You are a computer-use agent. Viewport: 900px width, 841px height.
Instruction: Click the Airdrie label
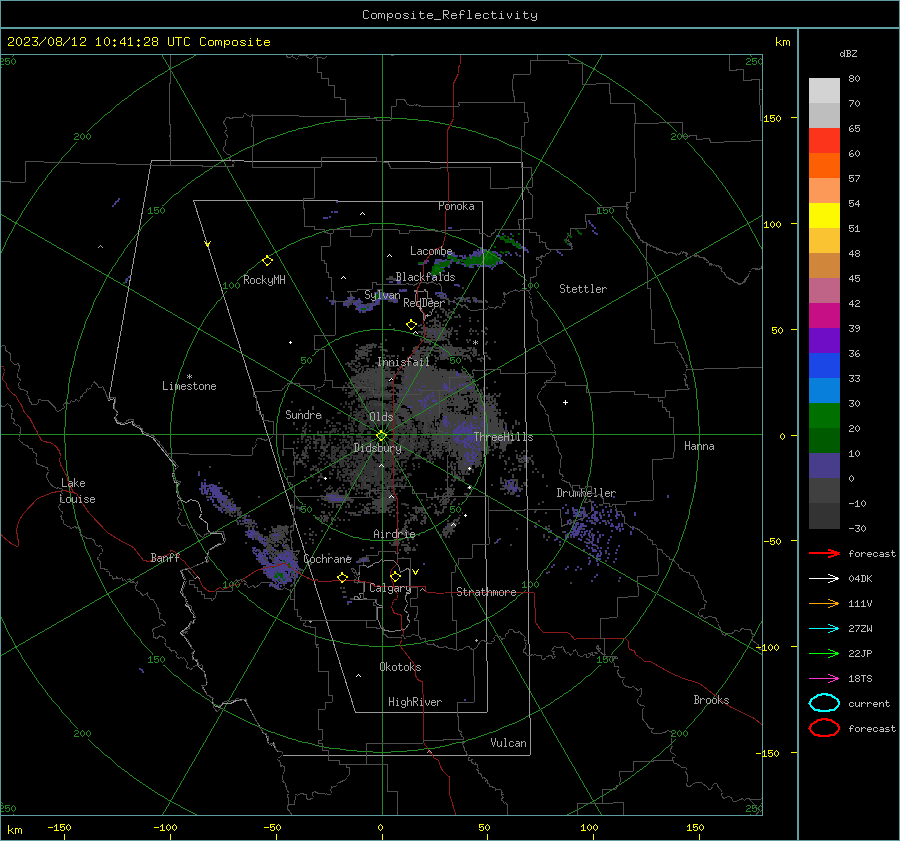pos(394,534)
